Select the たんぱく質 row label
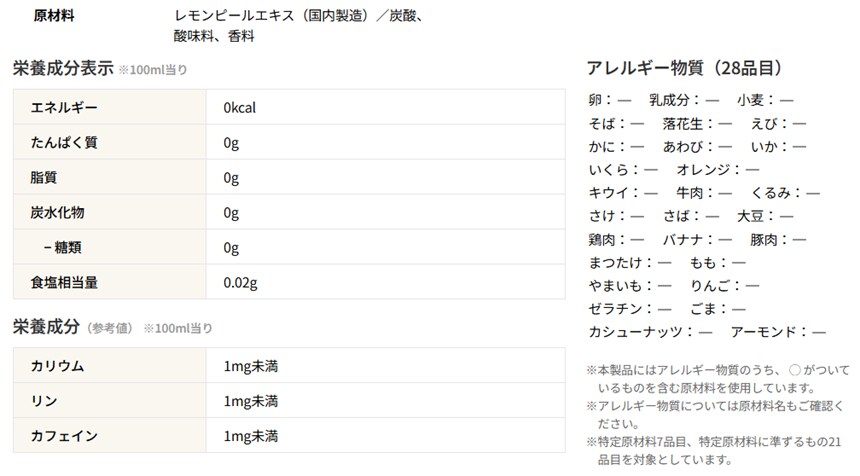This screenshot has width=860, height=476. [x=64, y=143]
